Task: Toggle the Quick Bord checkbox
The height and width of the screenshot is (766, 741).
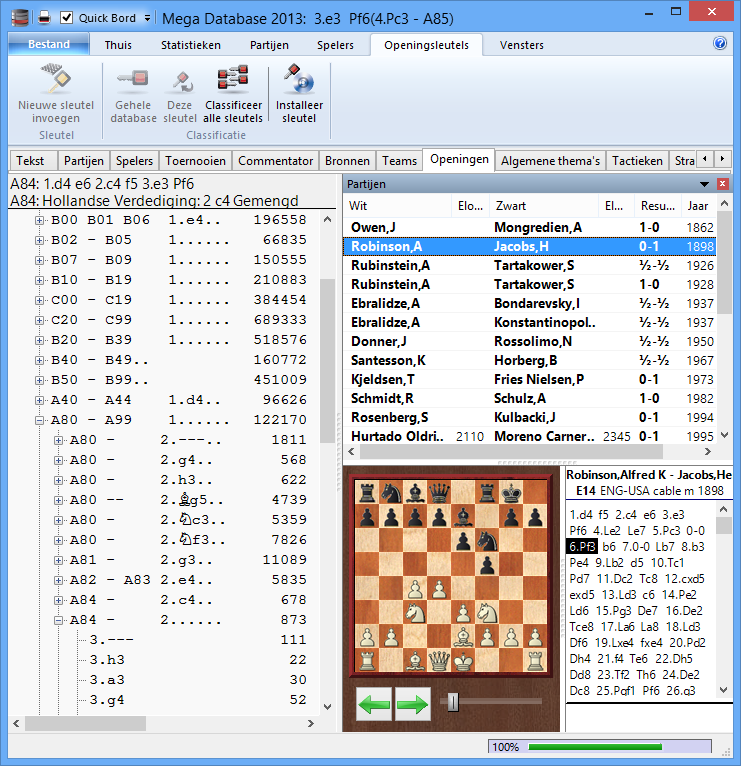Action: pyautogui.click(x=67, y=18)
